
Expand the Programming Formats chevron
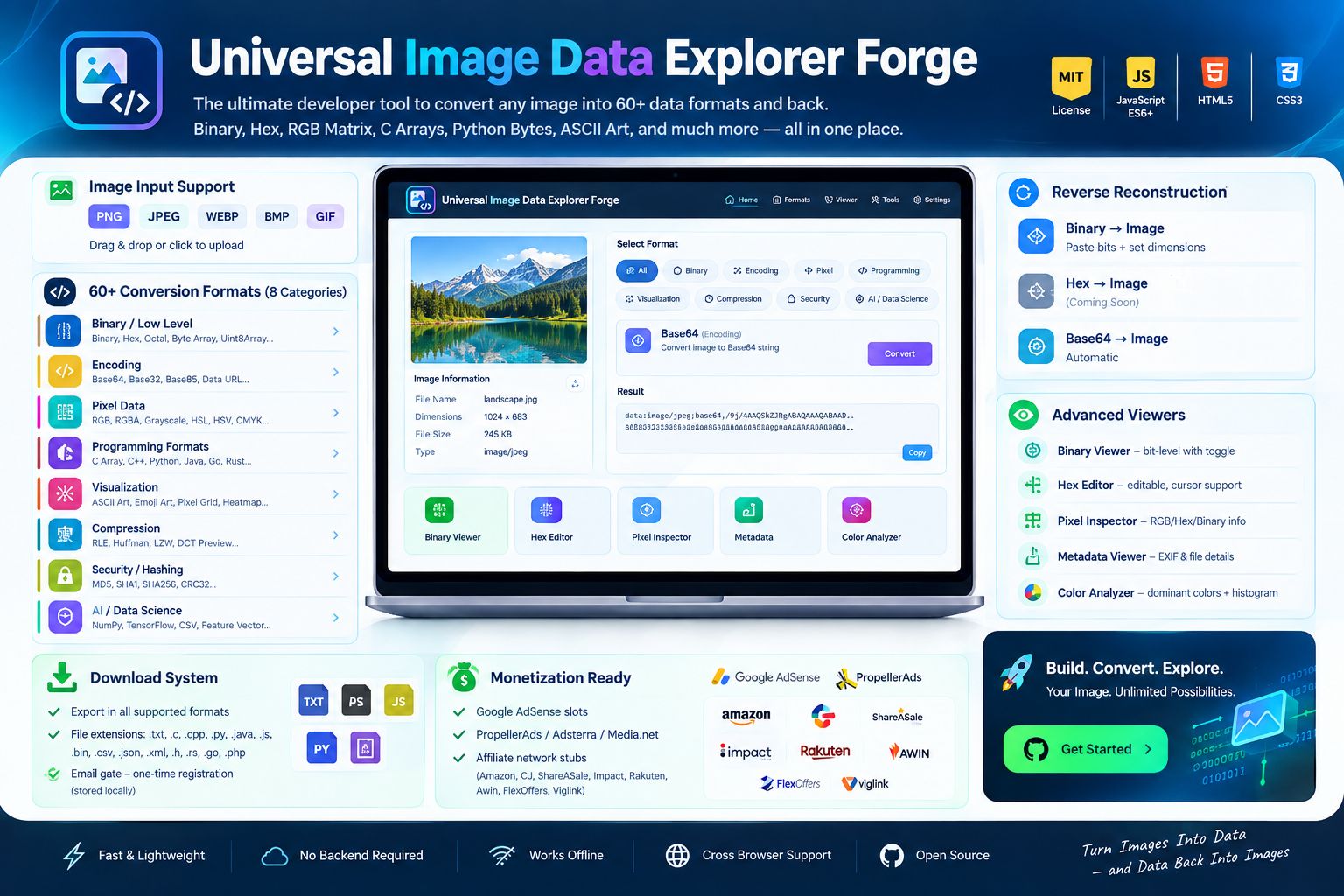[336, 453]
